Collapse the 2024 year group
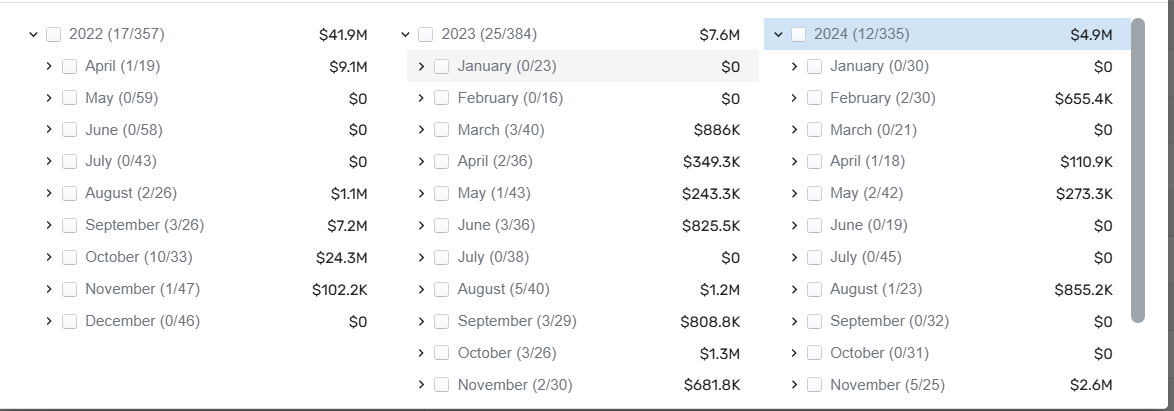Screen dimensions: 1174x411 (778, 35)
